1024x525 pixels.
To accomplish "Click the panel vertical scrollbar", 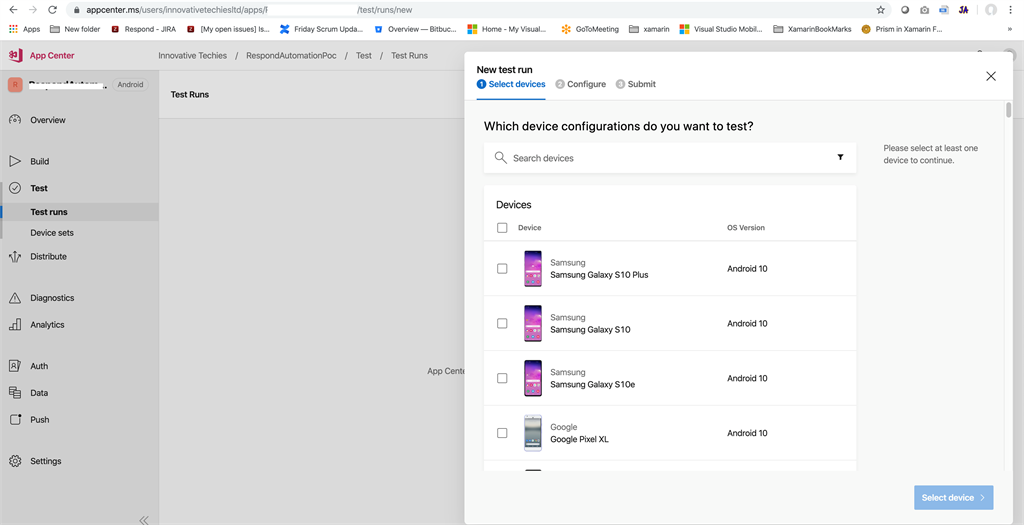I will click(1008, 110).
